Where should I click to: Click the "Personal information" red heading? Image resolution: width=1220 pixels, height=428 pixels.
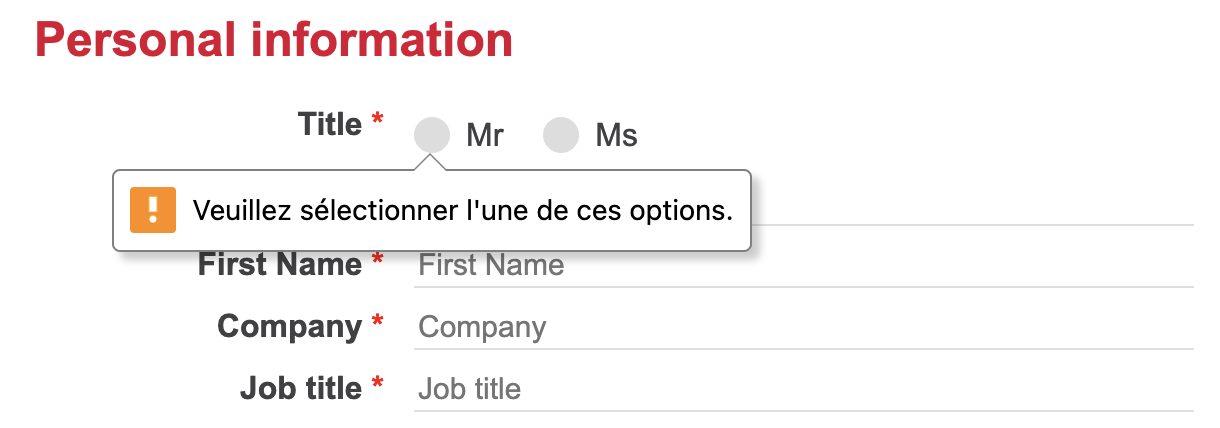274,41
